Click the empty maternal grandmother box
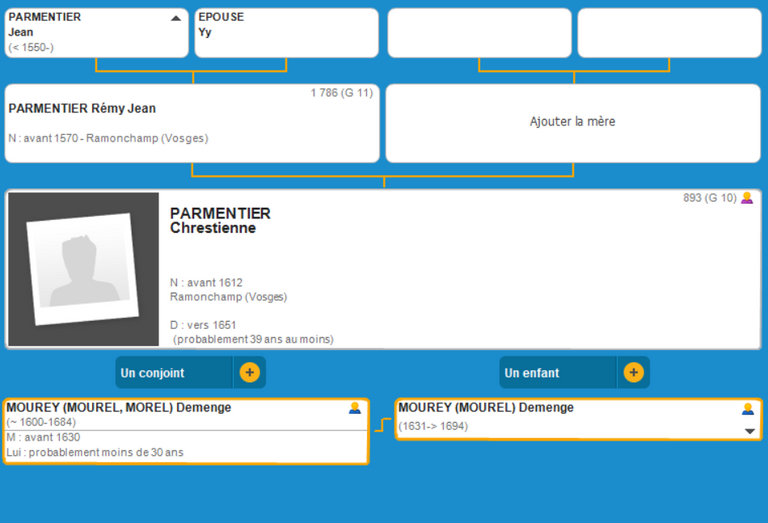The image size is (768, 523). 669,33
